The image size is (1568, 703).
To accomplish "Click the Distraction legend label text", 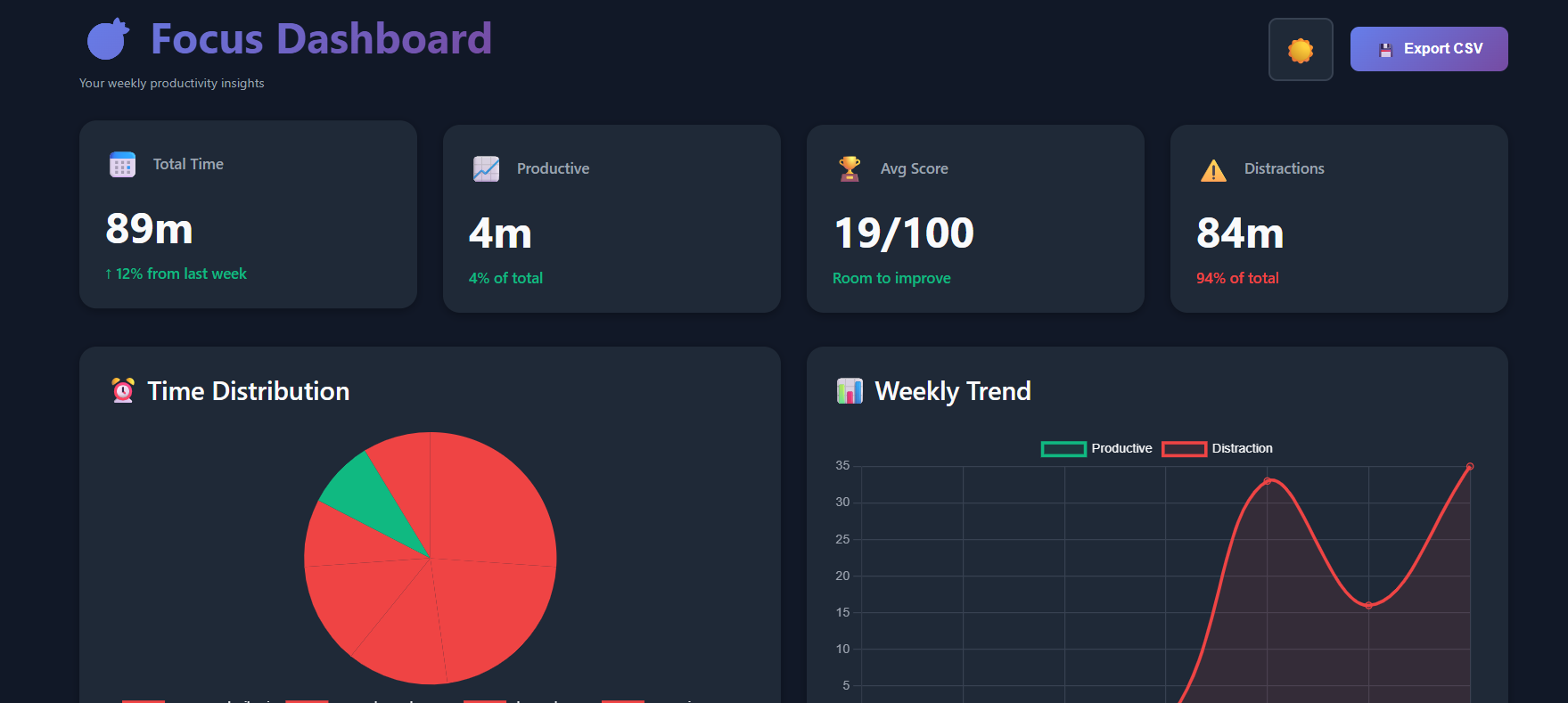I will 1242,448.
